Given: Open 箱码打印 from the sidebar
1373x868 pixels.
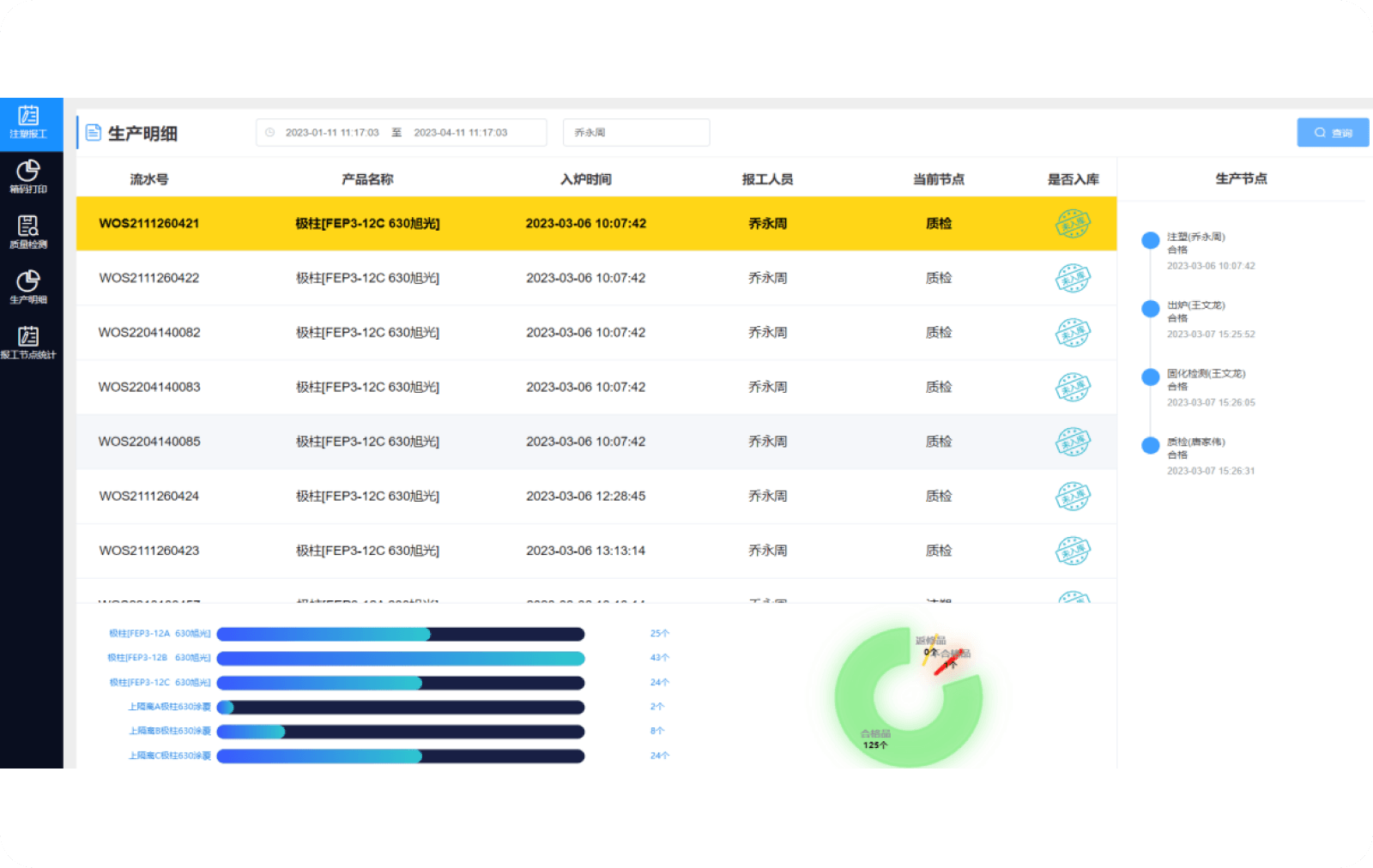Looking at the screenshot, I should coord(28,177).
